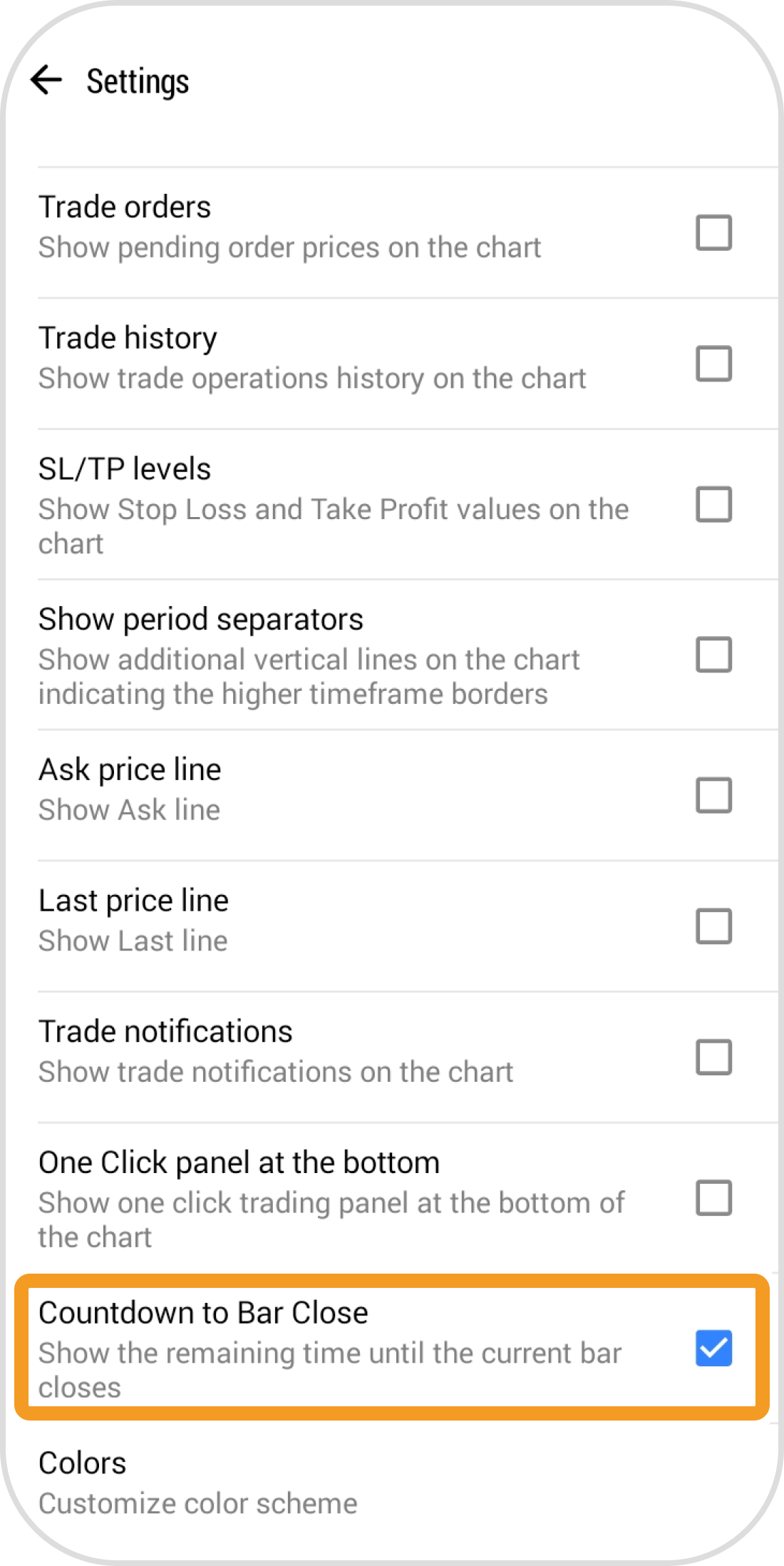Tap the SL/TP levels setting text
The width and height of the screenshot is (784, 1566).
(125, 469)
